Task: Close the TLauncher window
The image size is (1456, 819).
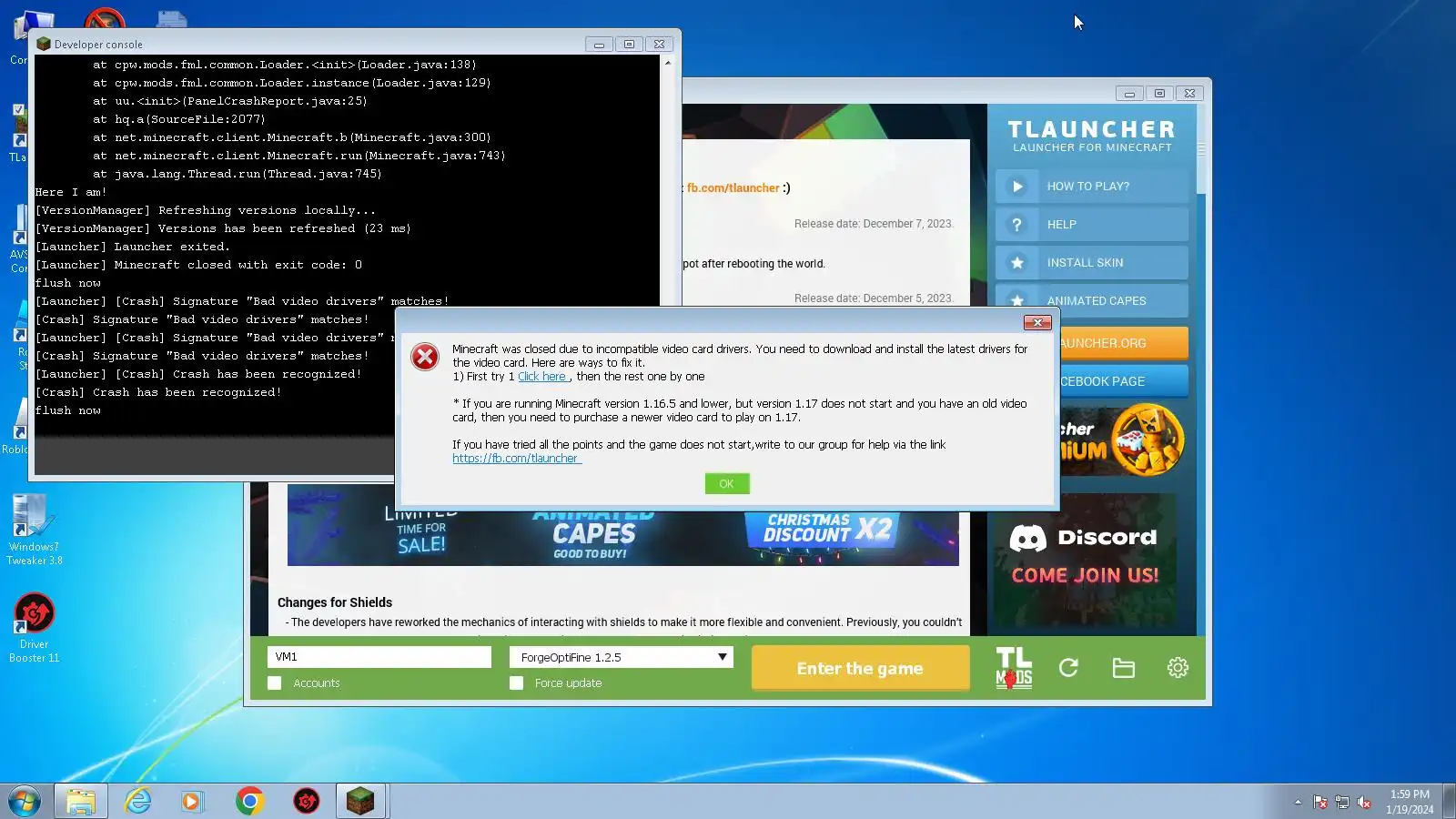Action: pyautogui.click(x=1190, y=93)
